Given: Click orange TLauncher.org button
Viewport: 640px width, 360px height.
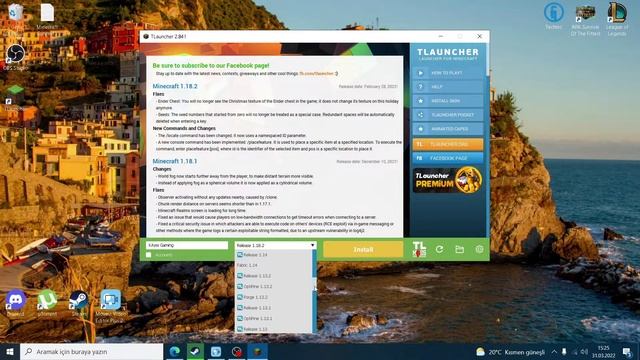Looking at the screenshot, I should pos(448,144).
